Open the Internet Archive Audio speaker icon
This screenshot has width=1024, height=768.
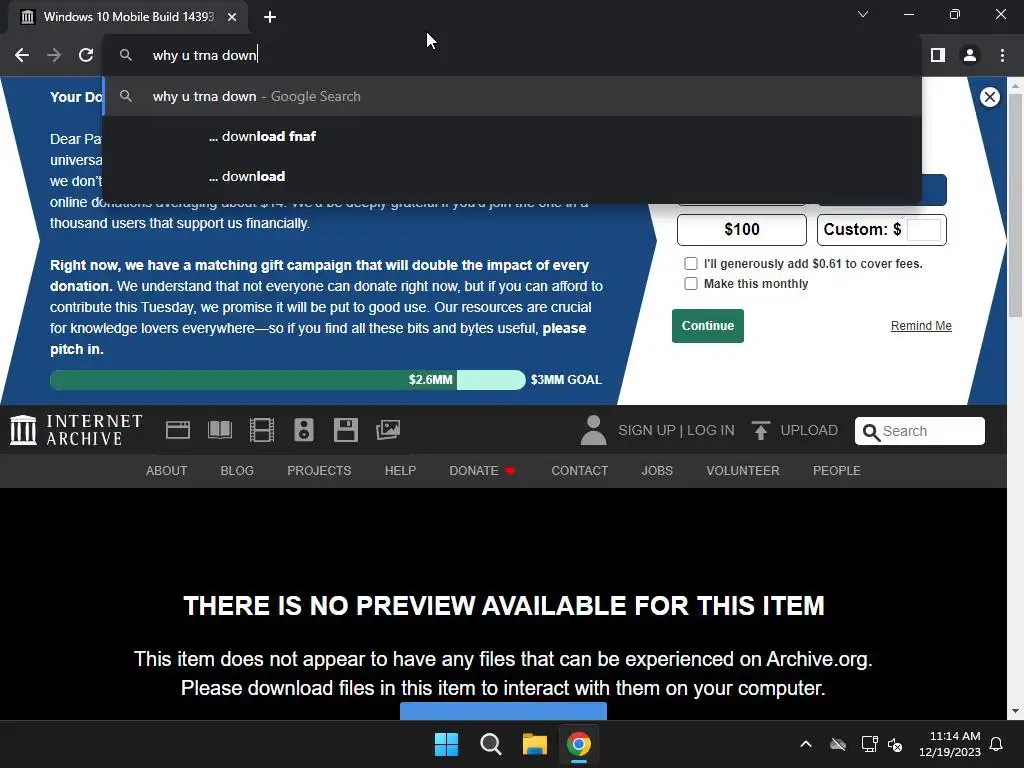(x=304, y=430)
